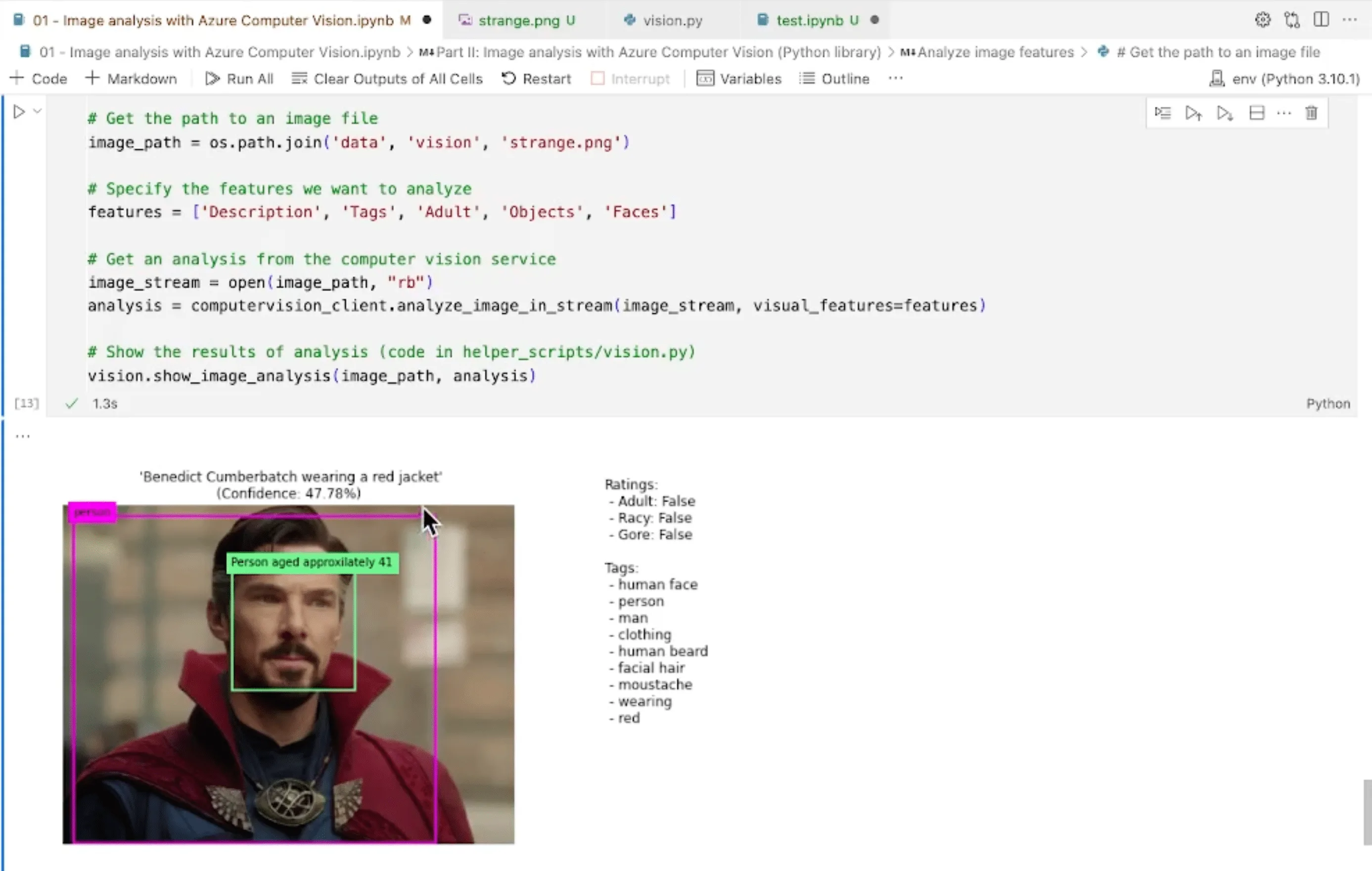This screenshot has height=871, width=1372.
Task: Click the vertical scrollbar thumb
Action: (1367, 812)
